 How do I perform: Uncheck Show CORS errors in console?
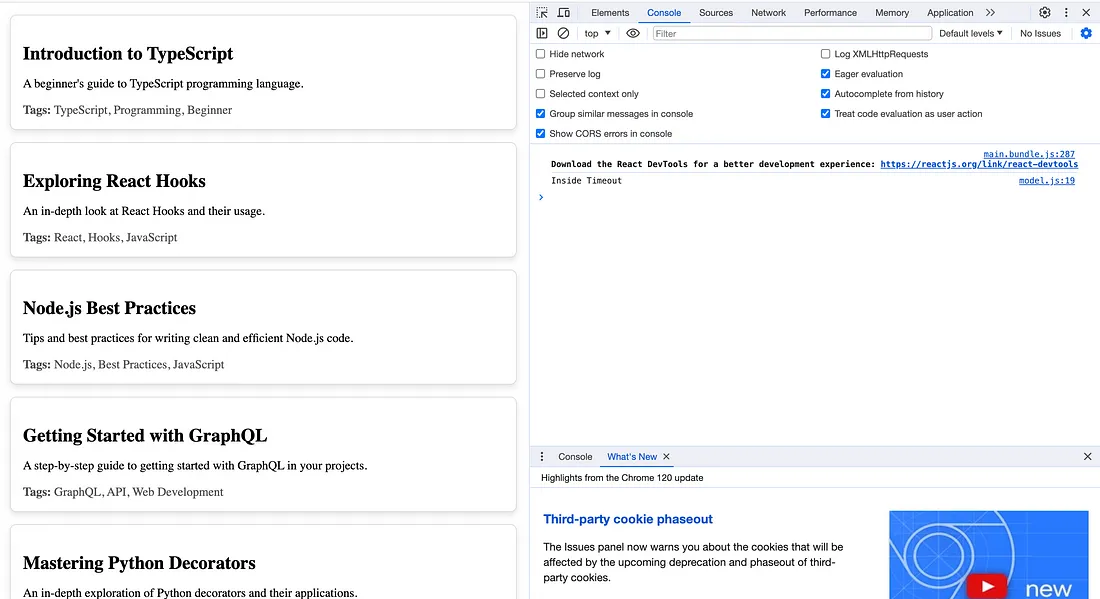540,133
